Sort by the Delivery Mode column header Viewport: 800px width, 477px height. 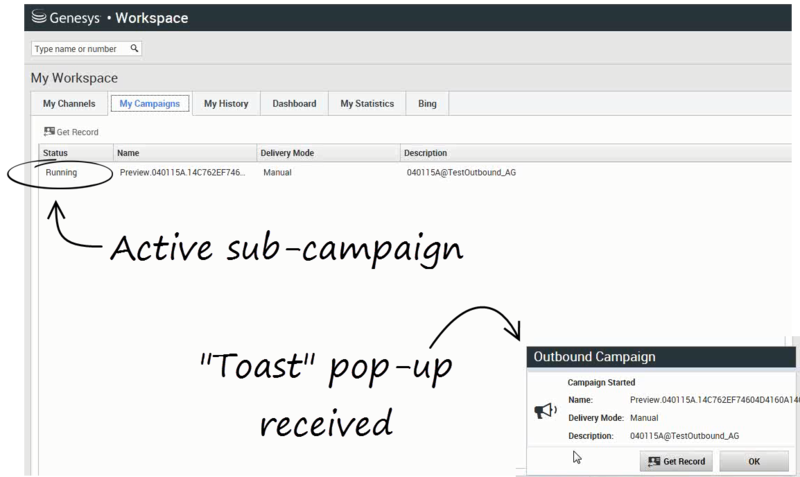(328, 153)
